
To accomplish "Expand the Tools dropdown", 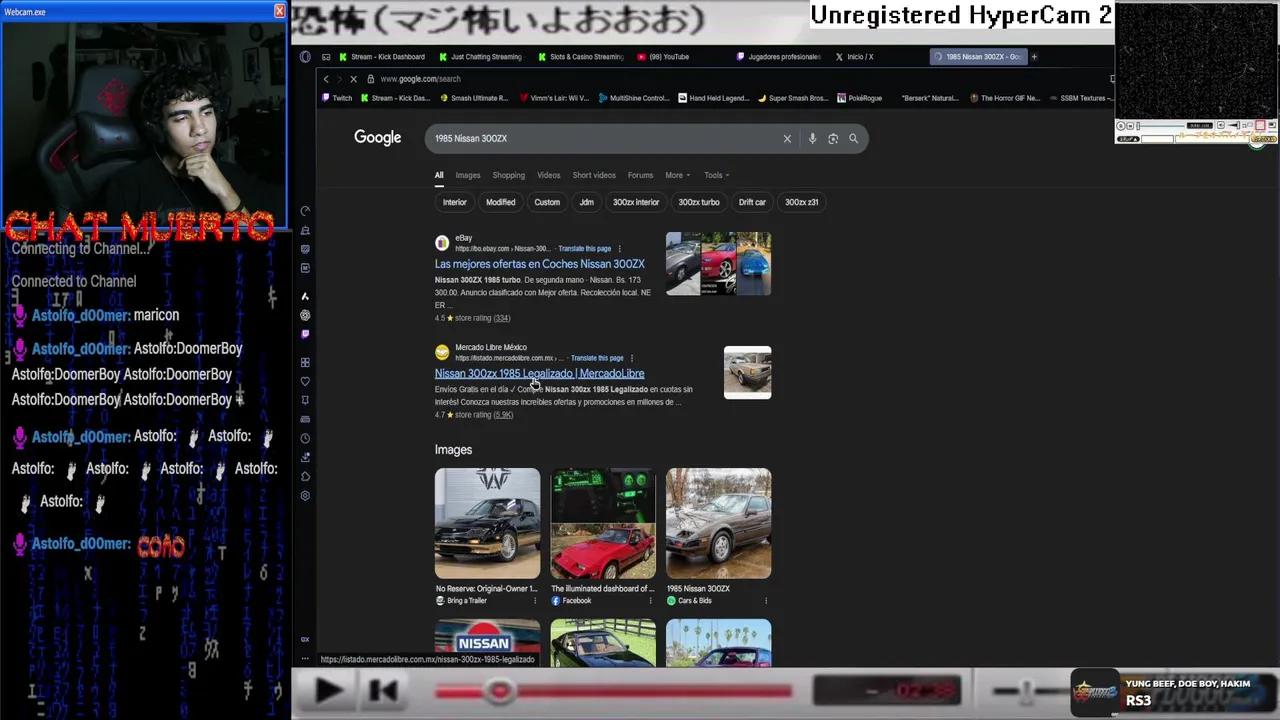I will coord(716,175).
